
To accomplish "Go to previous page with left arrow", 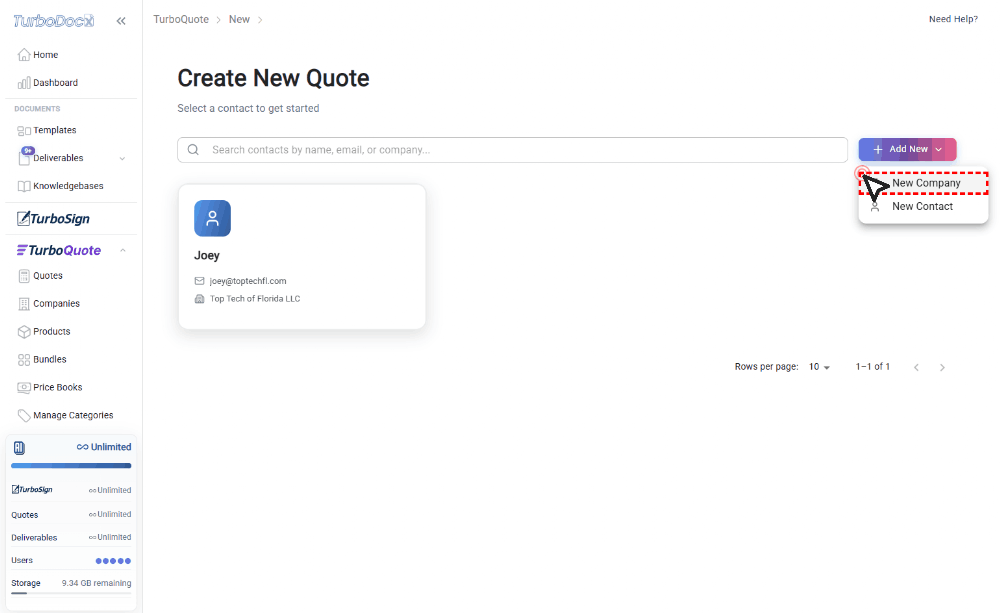I will 916,367.
